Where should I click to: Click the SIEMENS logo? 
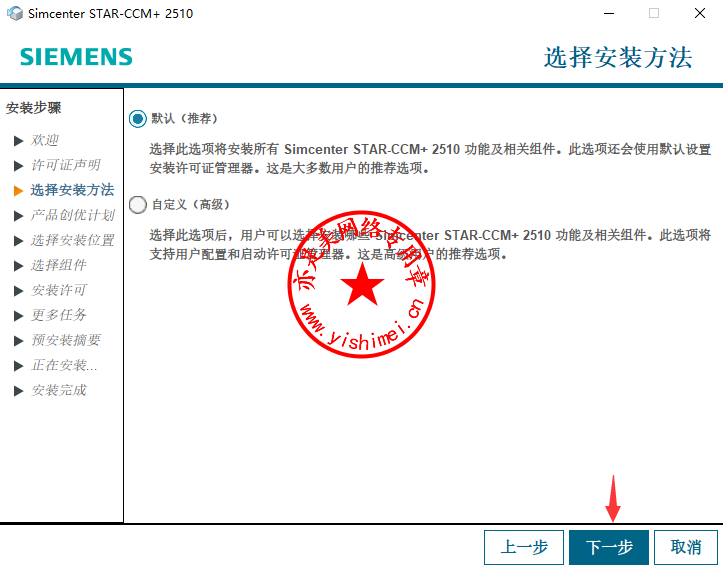(76, 57)
